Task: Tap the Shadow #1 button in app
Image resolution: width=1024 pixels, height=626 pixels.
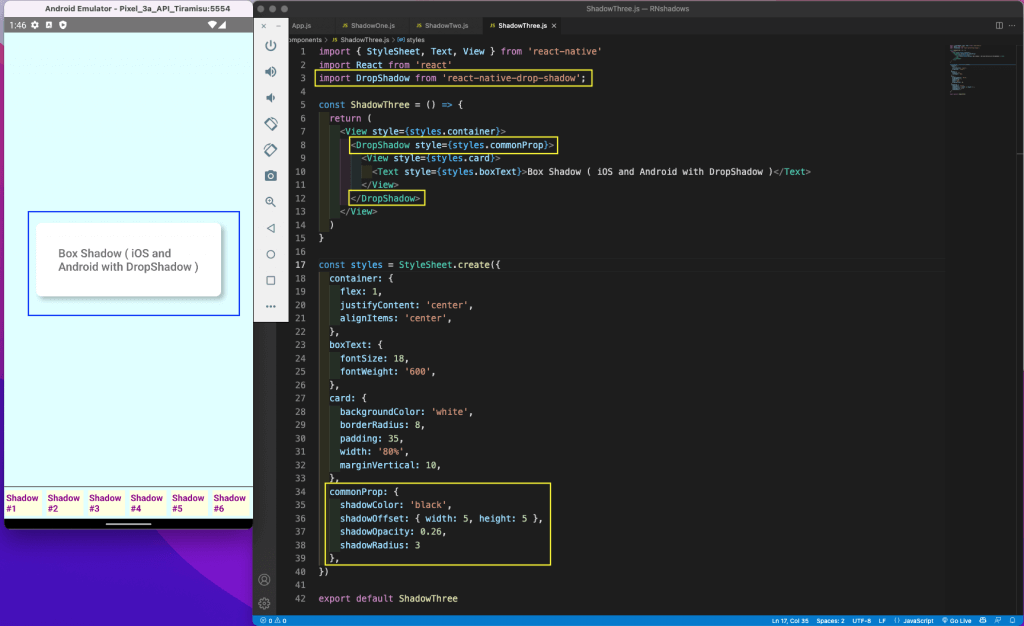Action: 22,503
